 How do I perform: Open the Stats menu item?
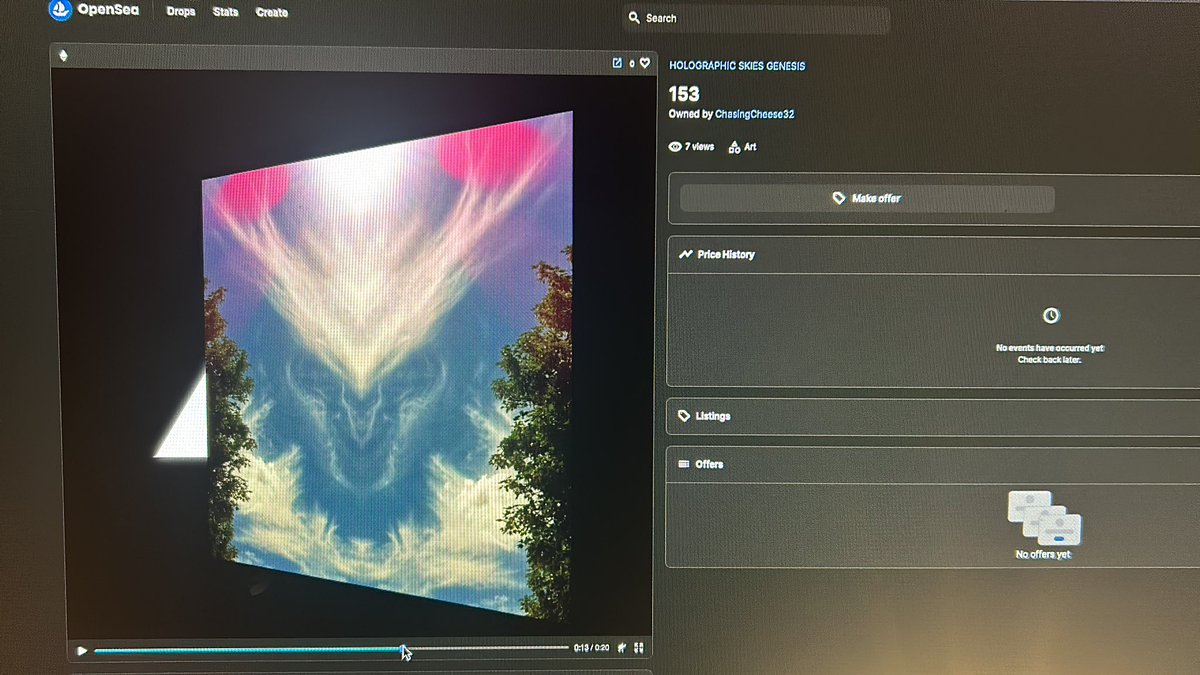coord(226,12)
